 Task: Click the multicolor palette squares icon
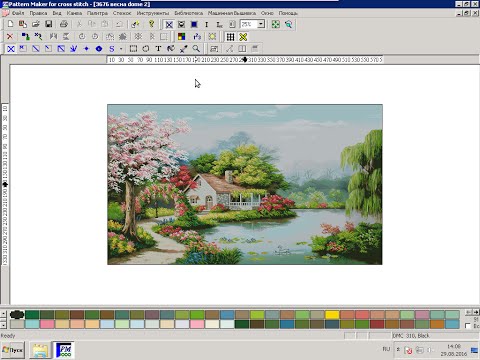182,37
